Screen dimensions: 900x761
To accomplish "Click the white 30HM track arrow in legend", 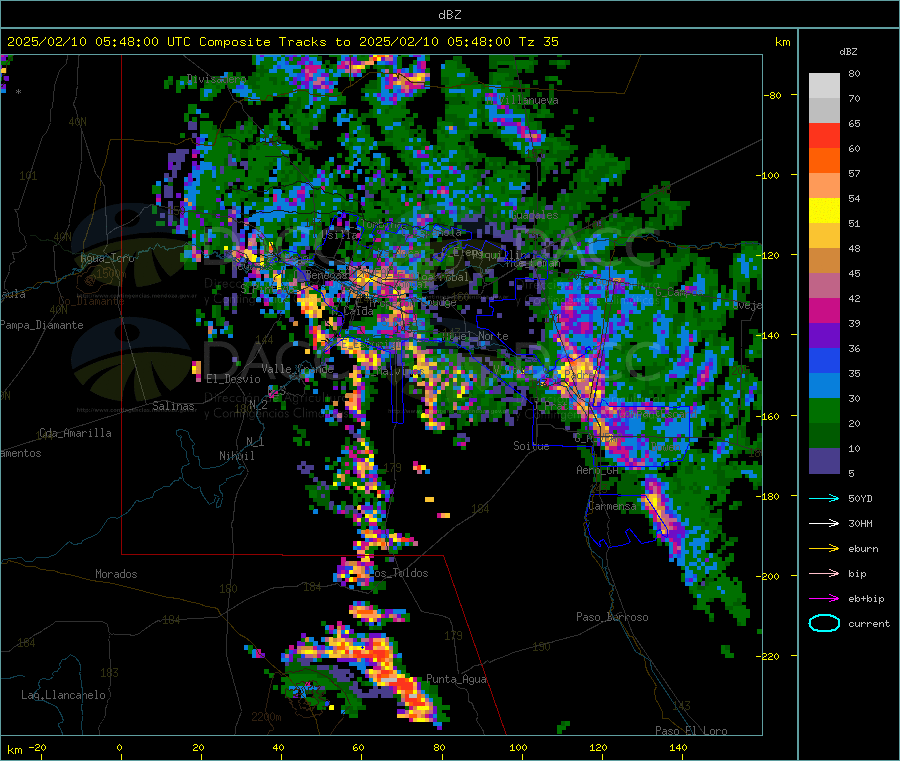I will point(824,523).
